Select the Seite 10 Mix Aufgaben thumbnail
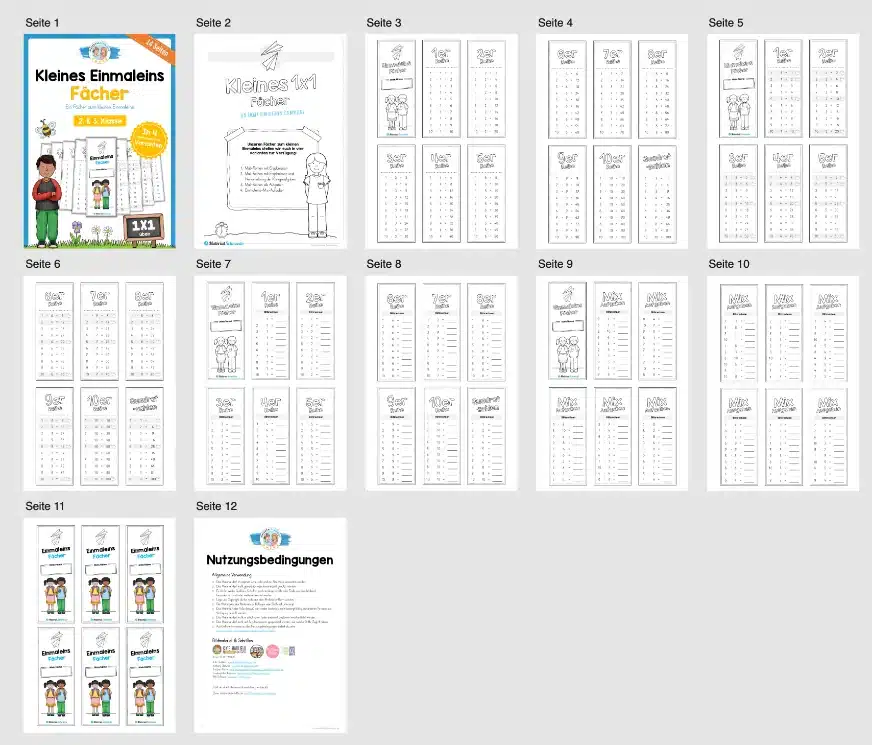The image size is (872, 745). (783, 384)
